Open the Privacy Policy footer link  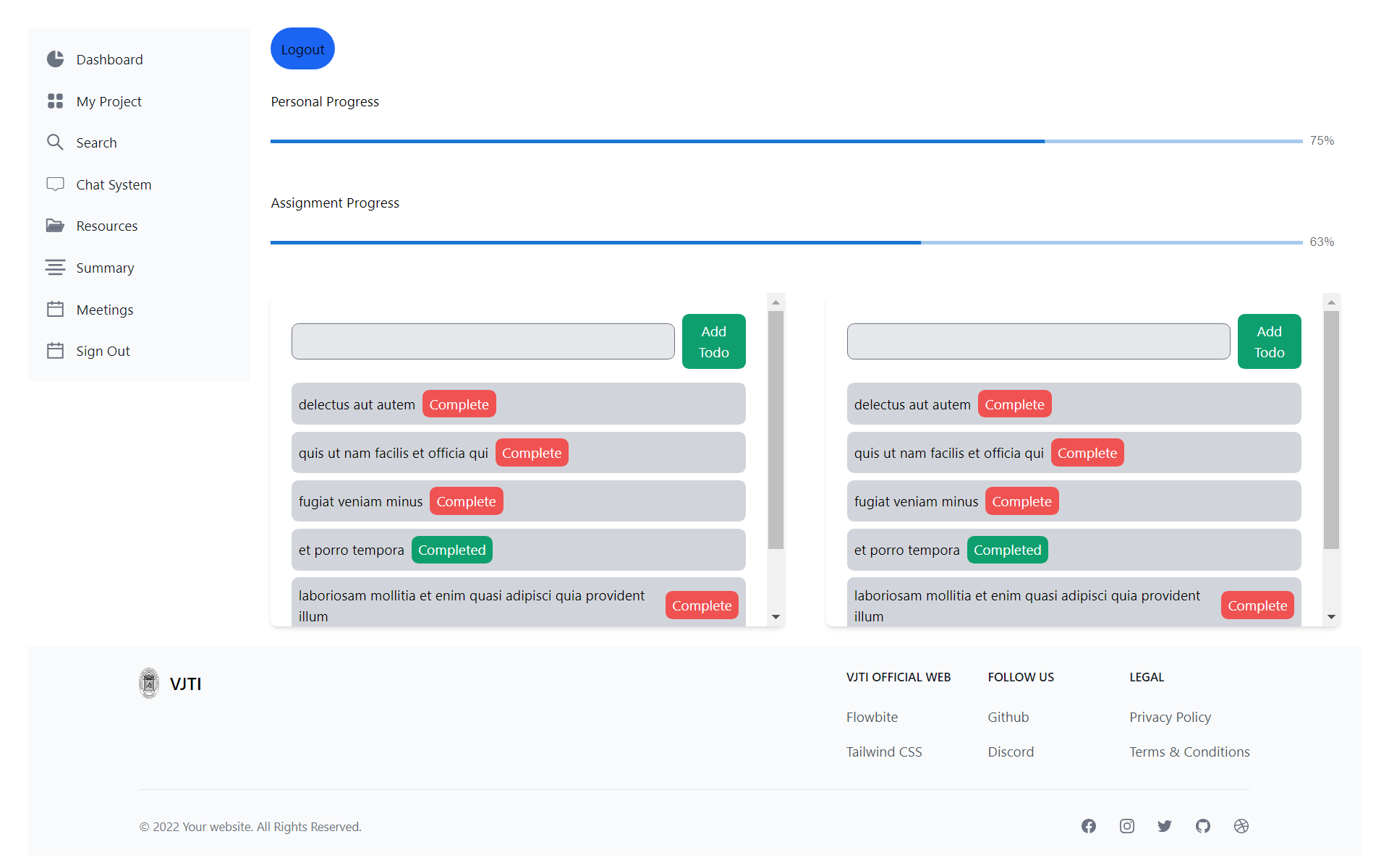pyautogui.click(x=1170, y=717)
